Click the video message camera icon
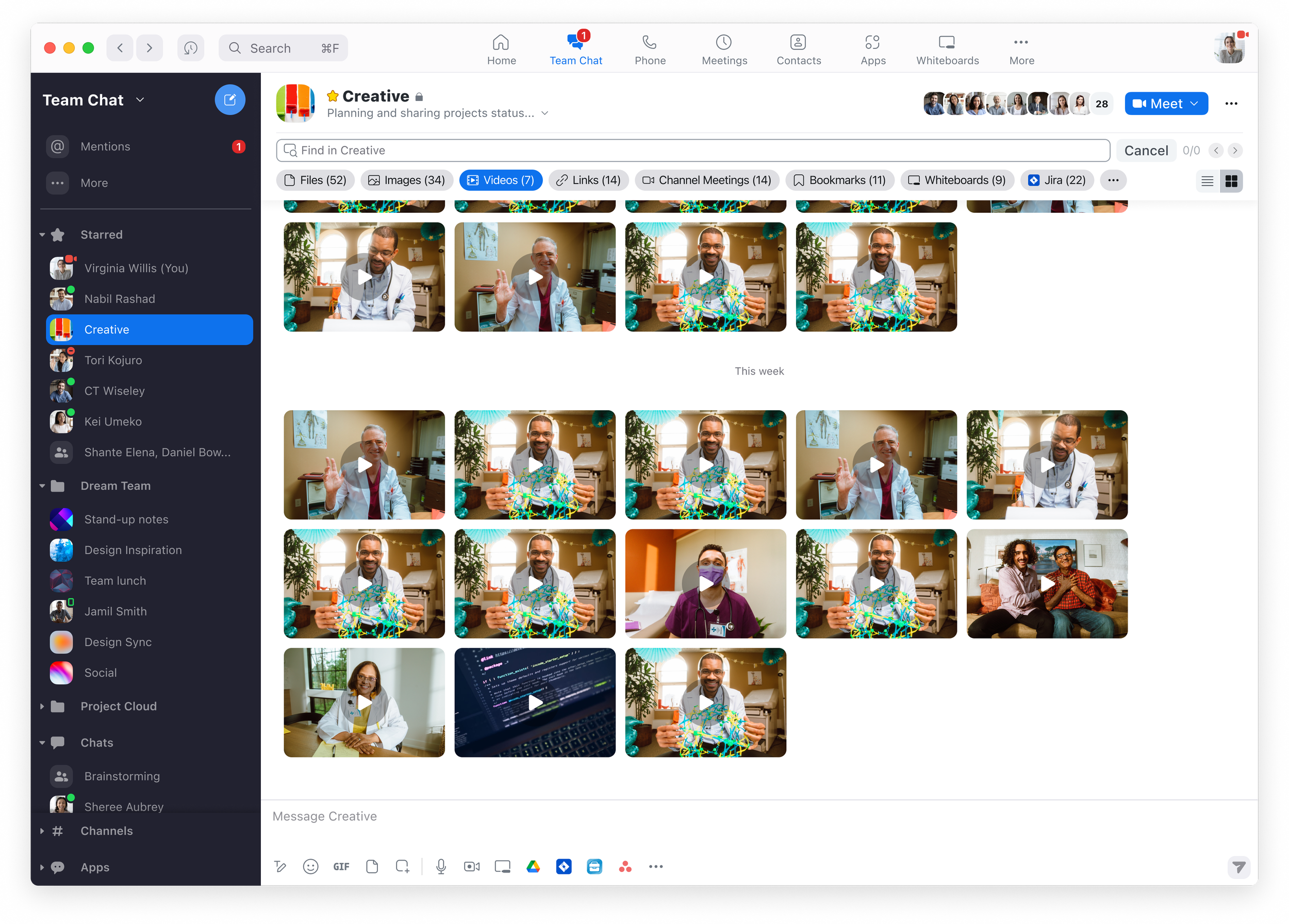1289x924 pixels. pyautogui.click(x=471, y=866)
